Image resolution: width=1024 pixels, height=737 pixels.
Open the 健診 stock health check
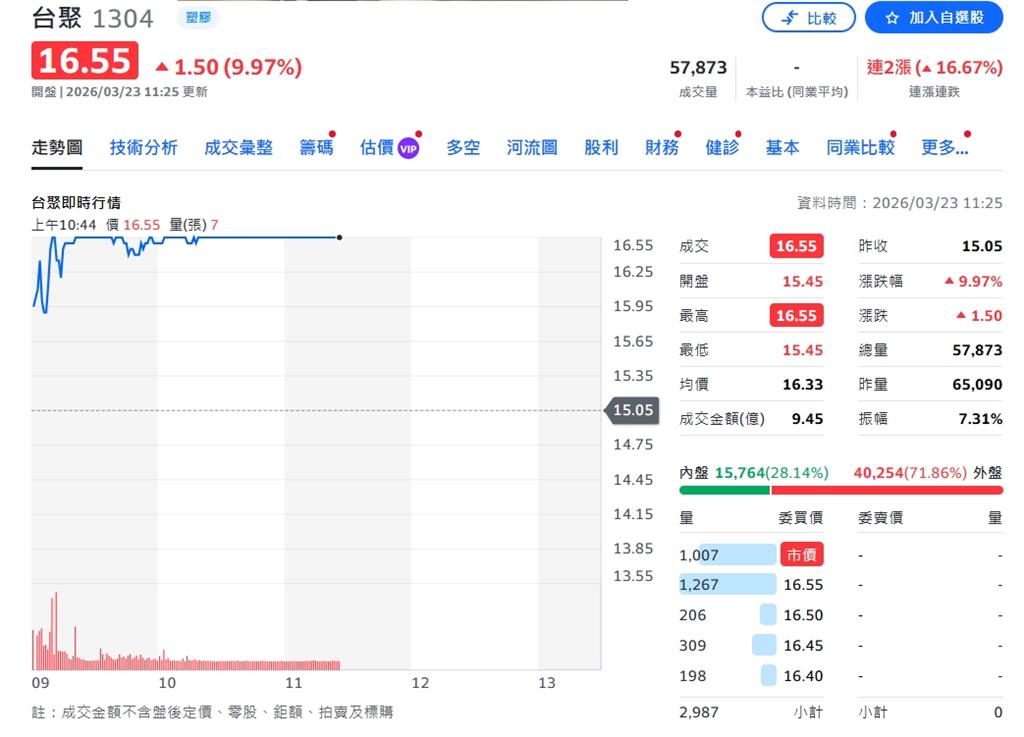click(722, 146)
